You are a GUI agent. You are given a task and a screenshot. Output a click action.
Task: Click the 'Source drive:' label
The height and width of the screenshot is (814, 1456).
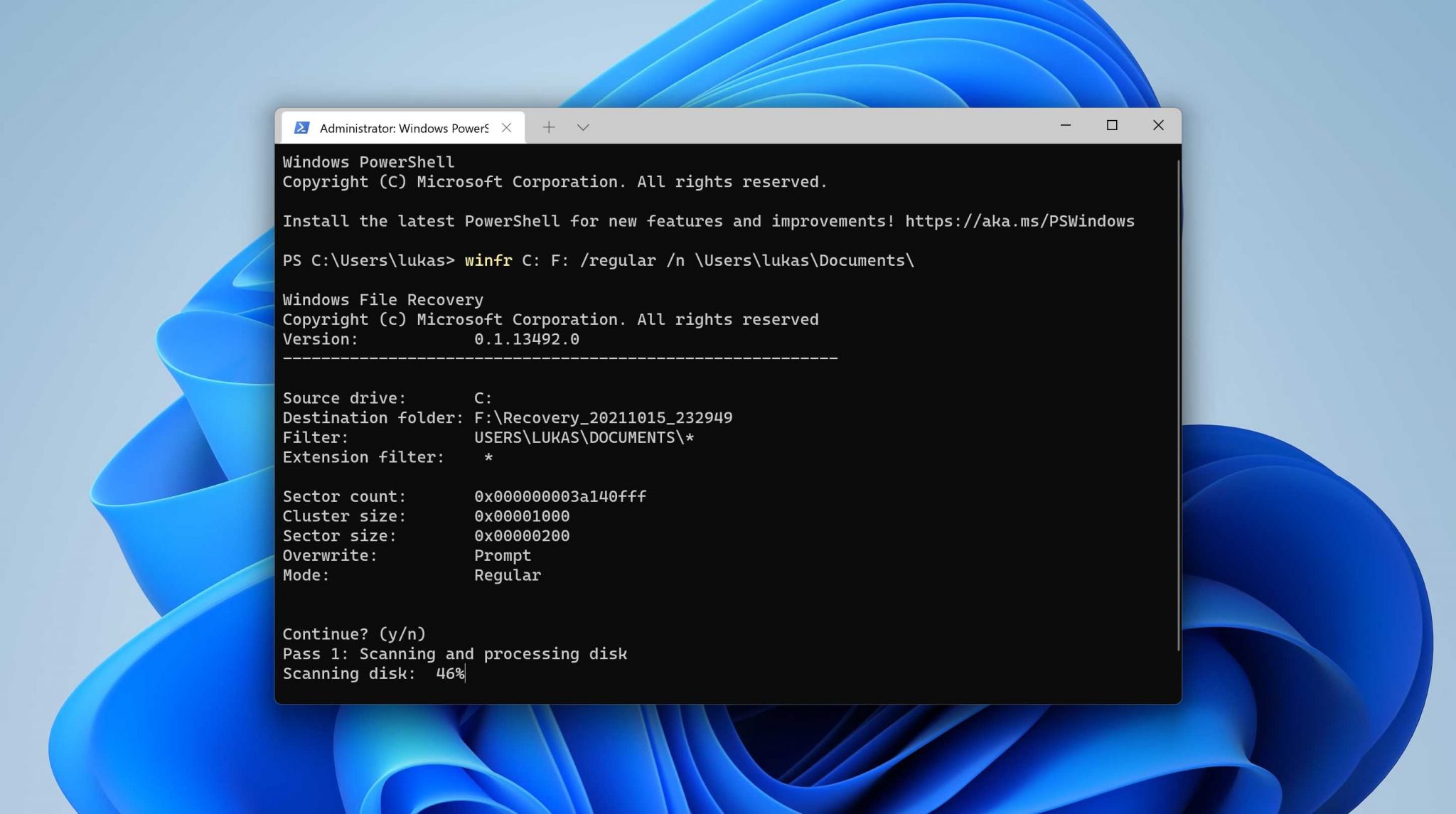344,398
